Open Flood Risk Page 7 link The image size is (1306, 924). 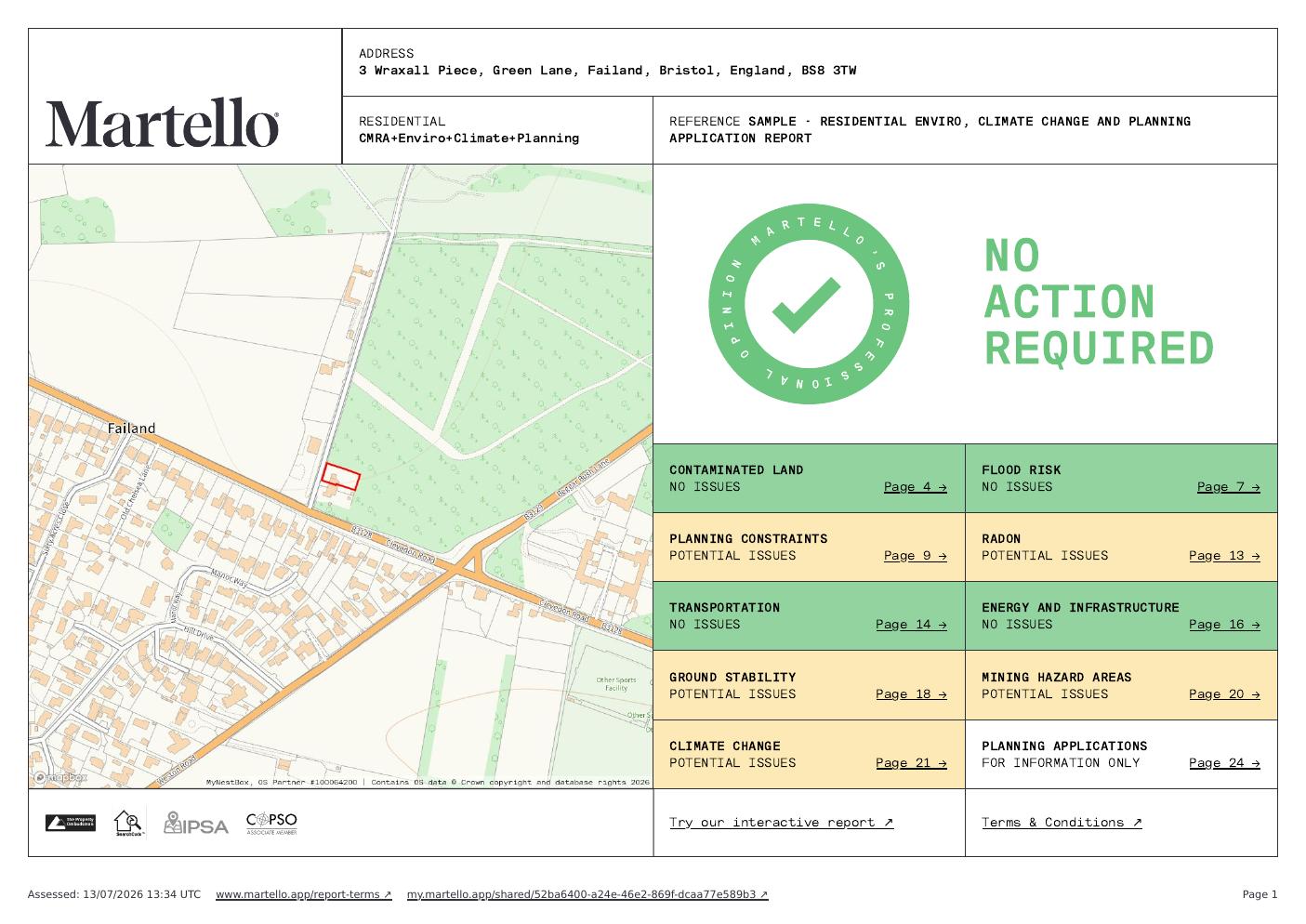1228,487
